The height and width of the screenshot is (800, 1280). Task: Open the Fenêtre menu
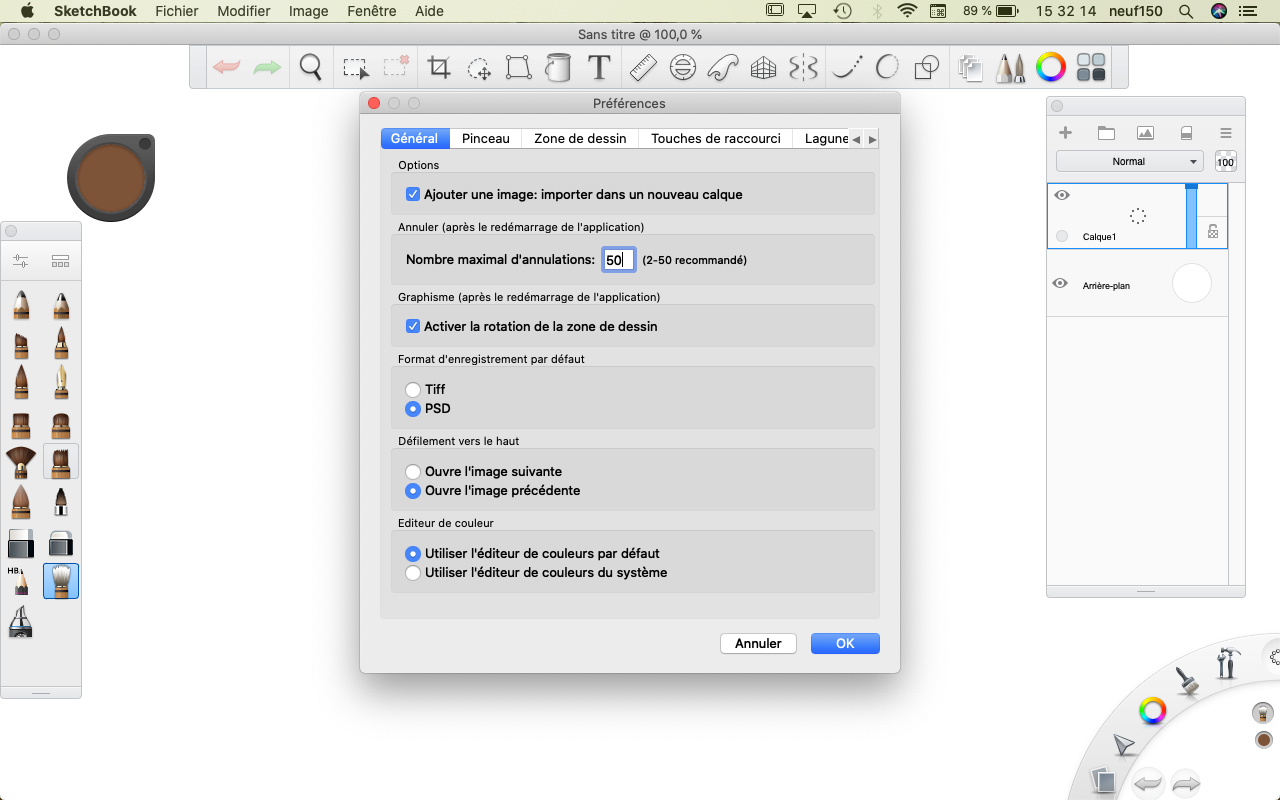(x=370, y=11)
